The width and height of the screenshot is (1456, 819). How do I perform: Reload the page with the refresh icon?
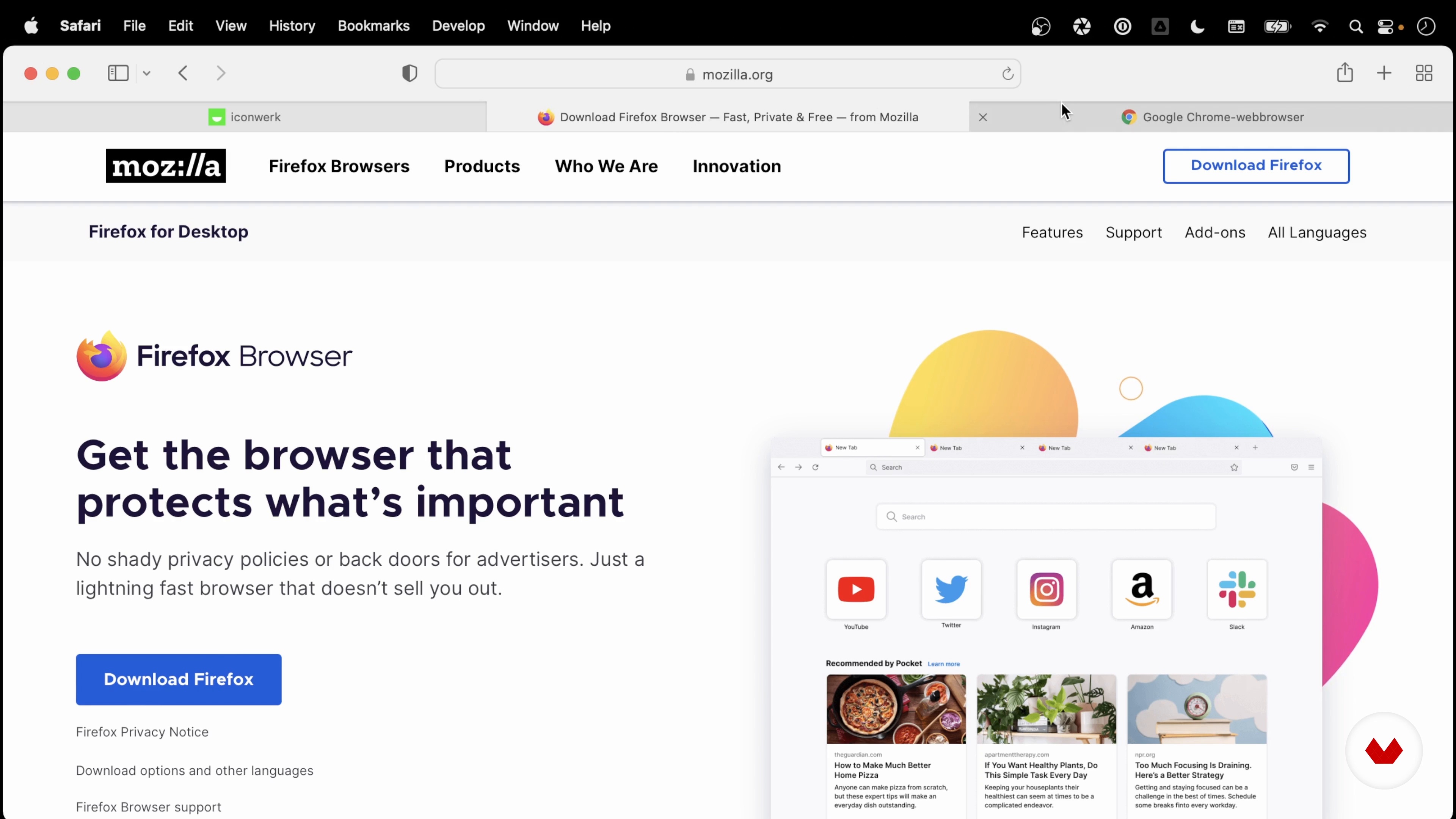[1007, 74]
